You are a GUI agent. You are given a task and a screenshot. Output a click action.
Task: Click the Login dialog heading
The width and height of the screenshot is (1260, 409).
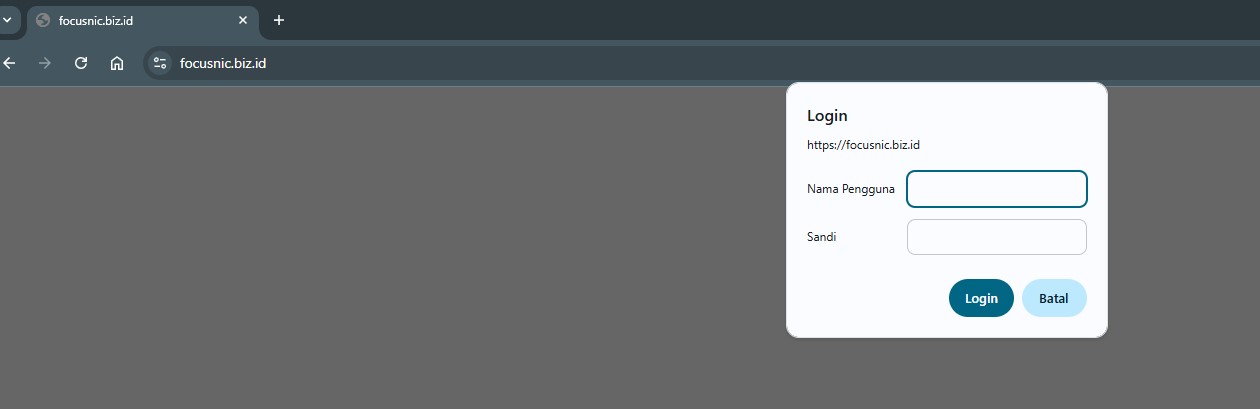[x=827, y=116]
